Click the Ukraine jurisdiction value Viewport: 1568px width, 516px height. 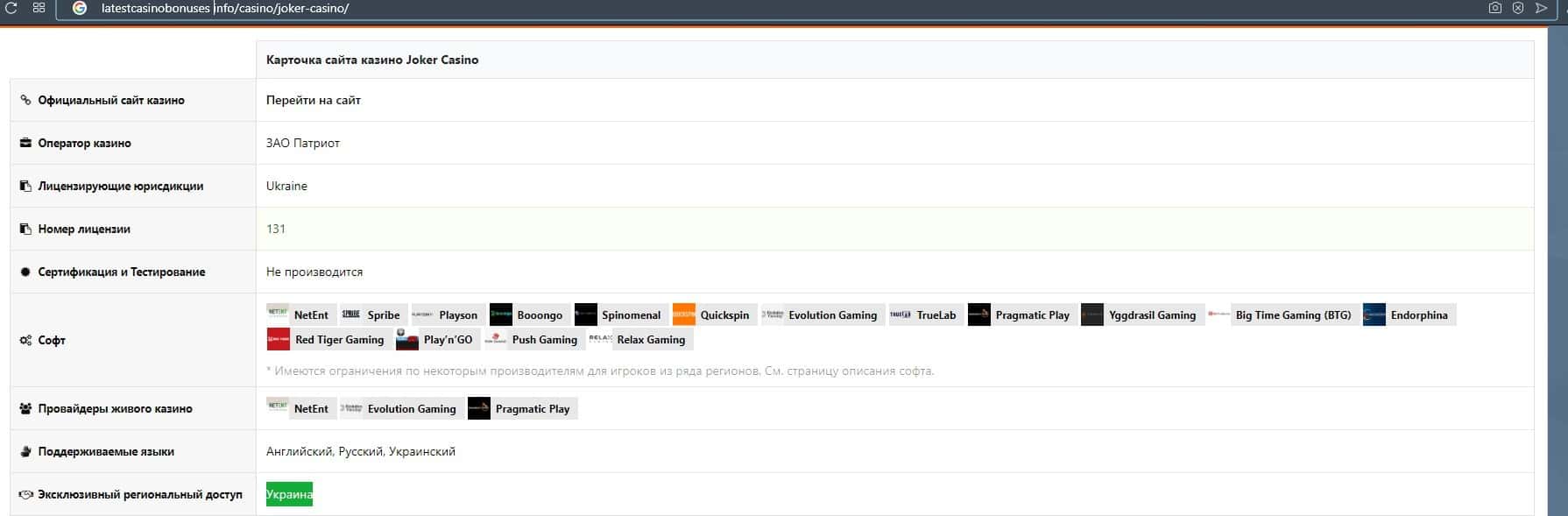point(286,186)
